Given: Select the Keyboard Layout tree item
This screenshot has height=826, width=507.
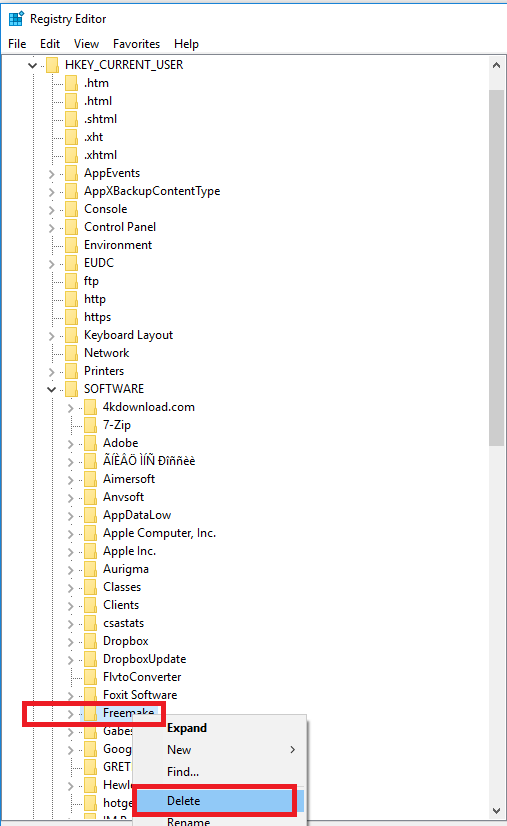Looking at the screenshot, I should [128, 335].
